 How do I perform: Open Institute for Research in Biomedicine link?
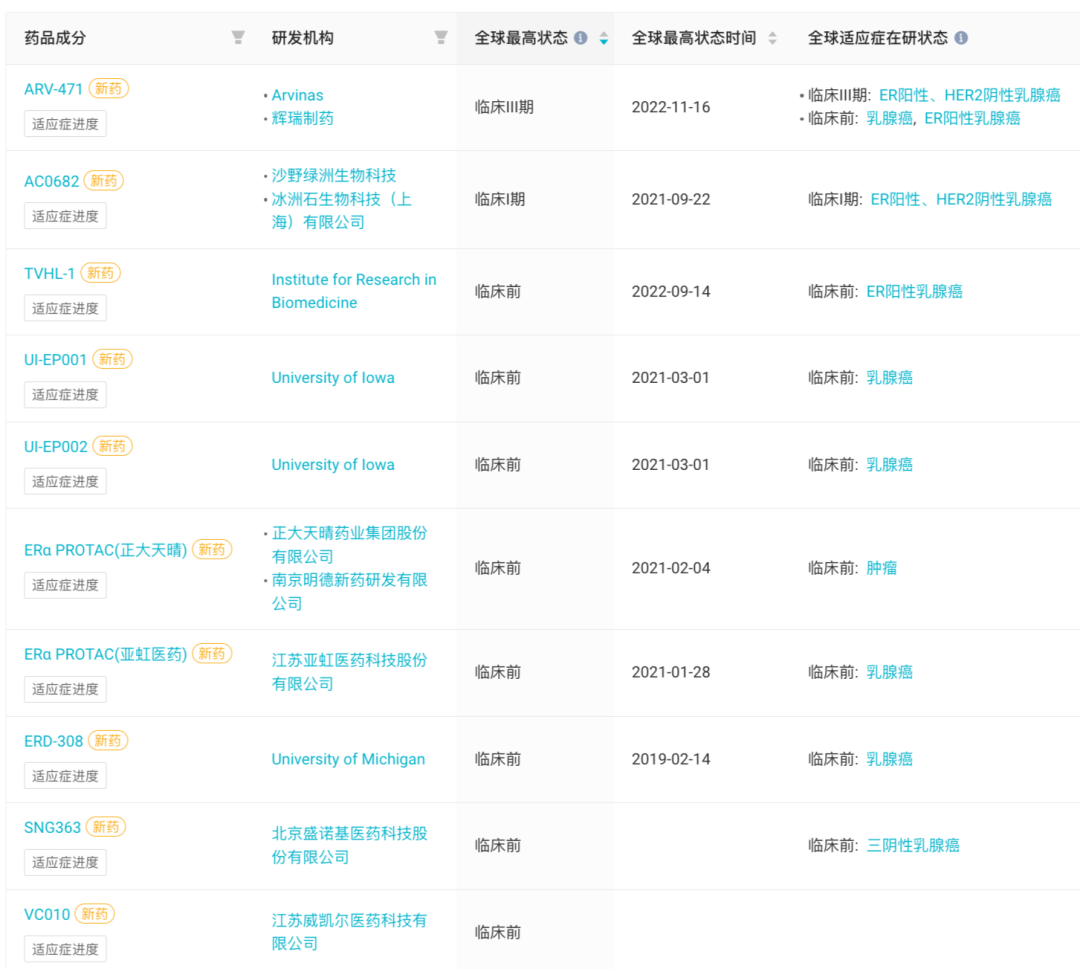[354, 291]
